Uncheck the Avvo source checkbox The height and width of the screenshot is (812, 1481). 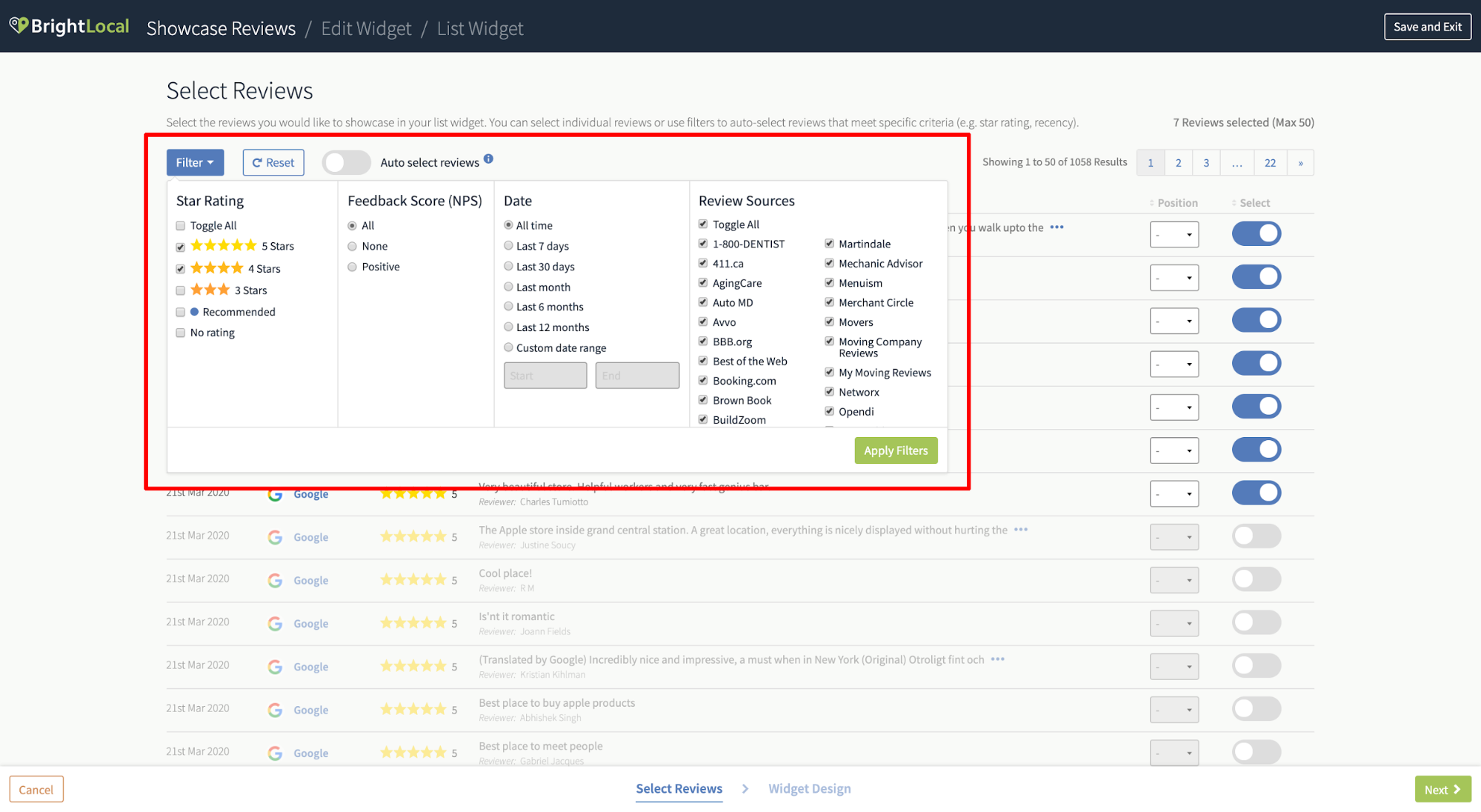click(703, 322)
